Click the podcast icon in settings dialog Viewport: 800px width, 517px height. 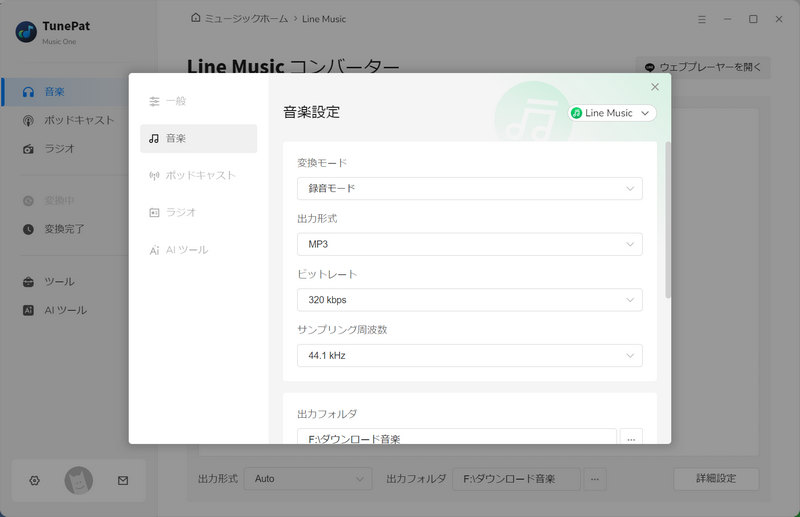click(154, 176)
